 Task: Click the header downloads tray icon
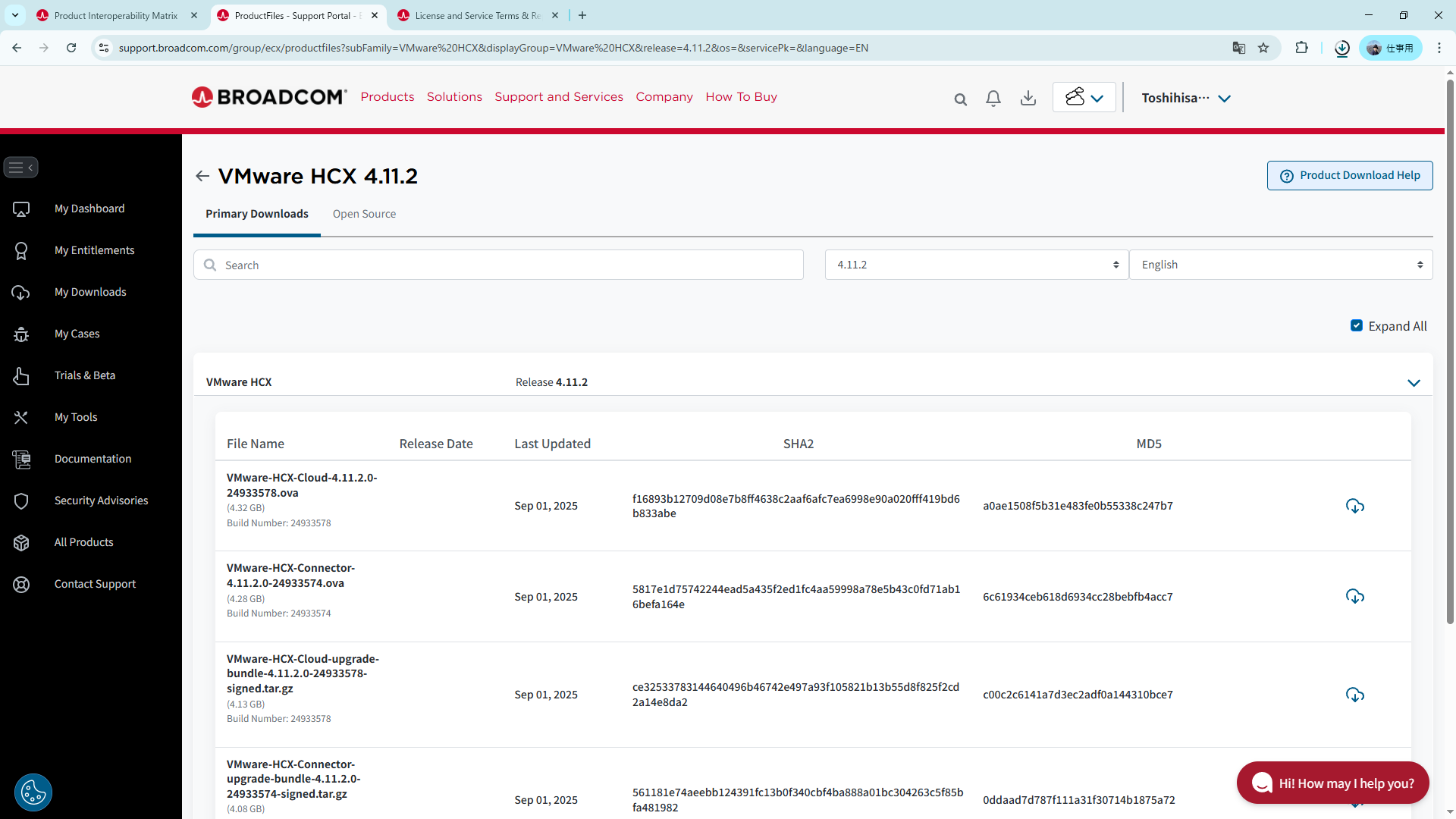tap(1028, 99)
